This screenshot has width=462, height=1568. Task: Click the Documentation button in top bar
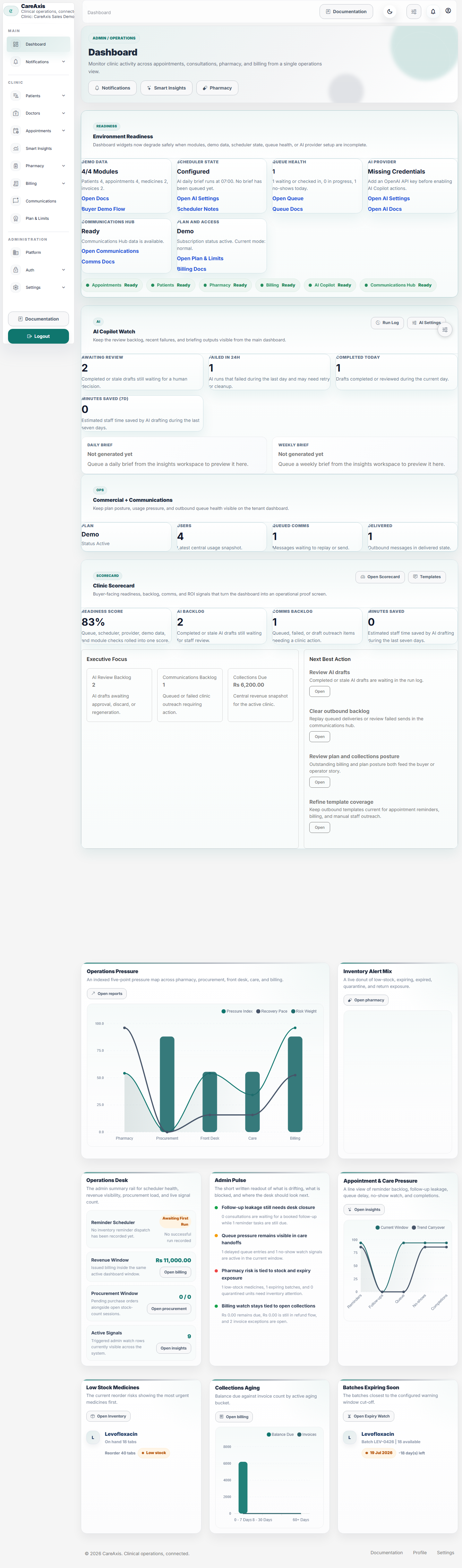(x=346, y=12)
